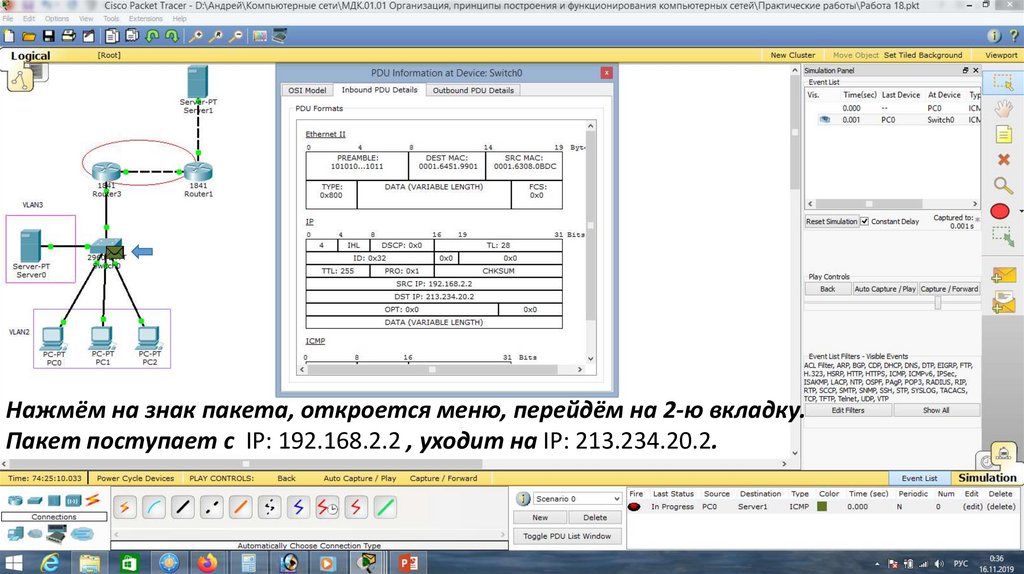Click the PDU dialog vertical scrollbar down arrow
1024x574 pixels.
pos(590,359)
